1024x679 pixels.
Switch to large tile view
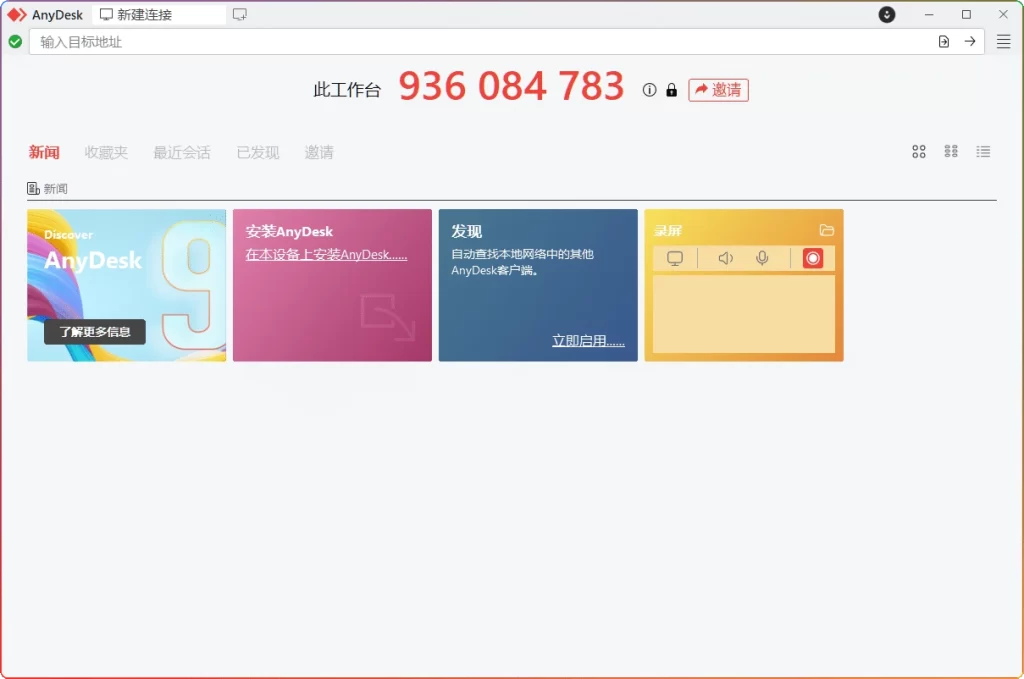[x=919, y=151]
